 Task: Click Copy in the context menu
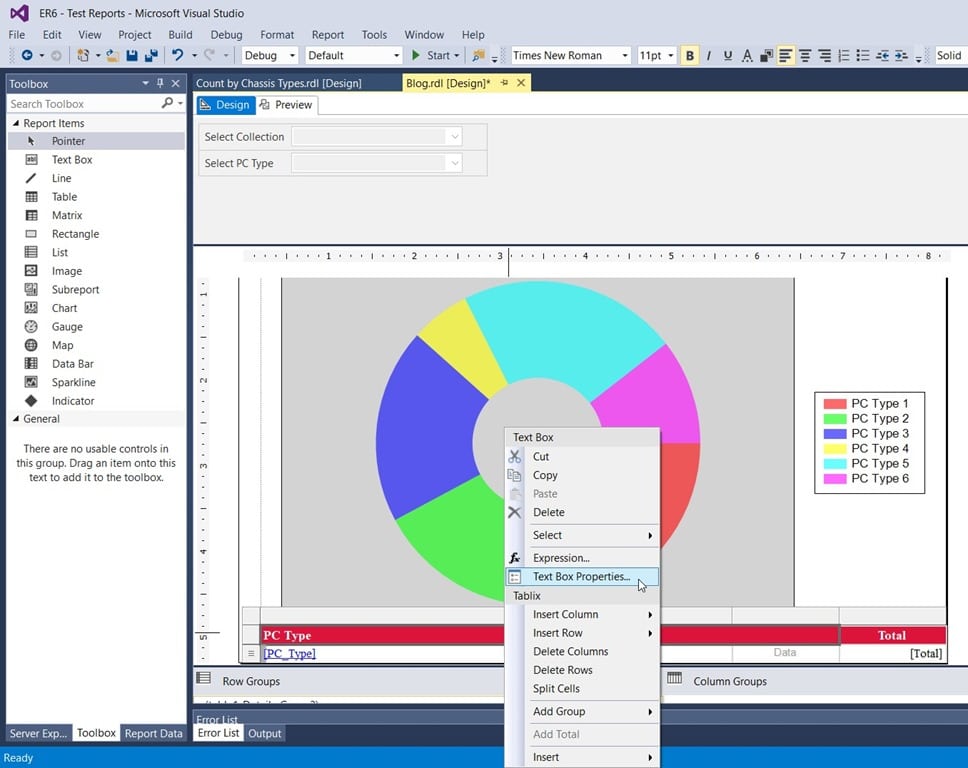545,475
